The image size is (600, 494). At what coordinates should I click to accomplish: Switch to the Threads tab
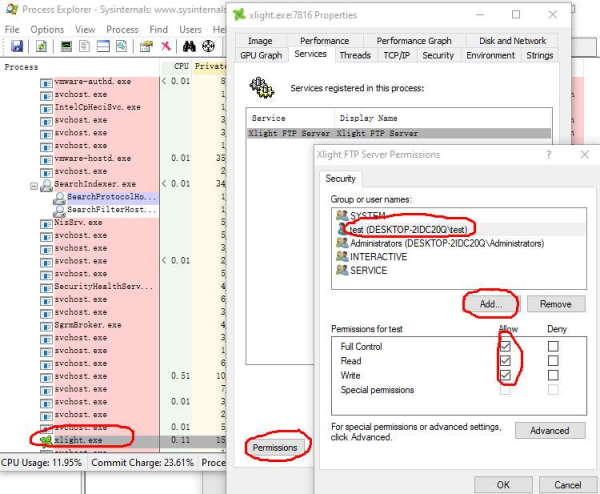tap(355, 55)
